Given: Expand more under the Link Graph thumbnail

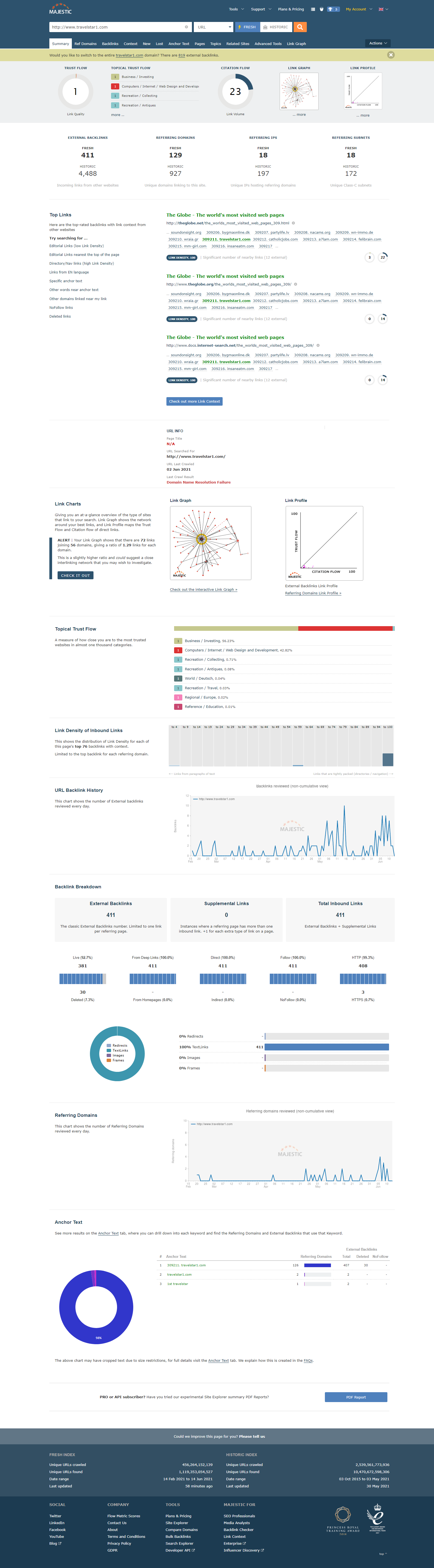Looking at the screenshot, I should tap(299, 114).
